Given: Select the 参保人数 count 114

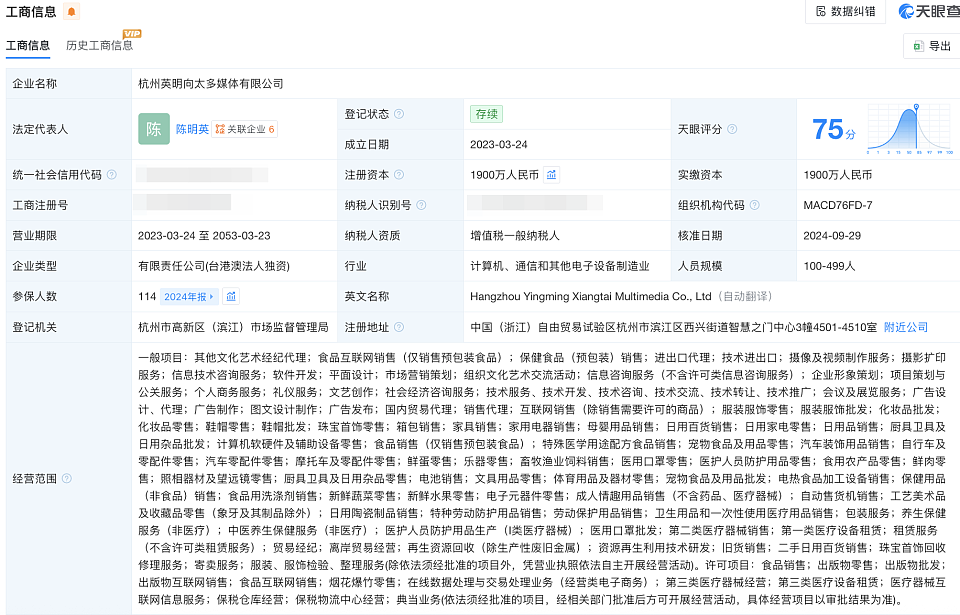Looking at the screenshot, I should coord(147,296).
